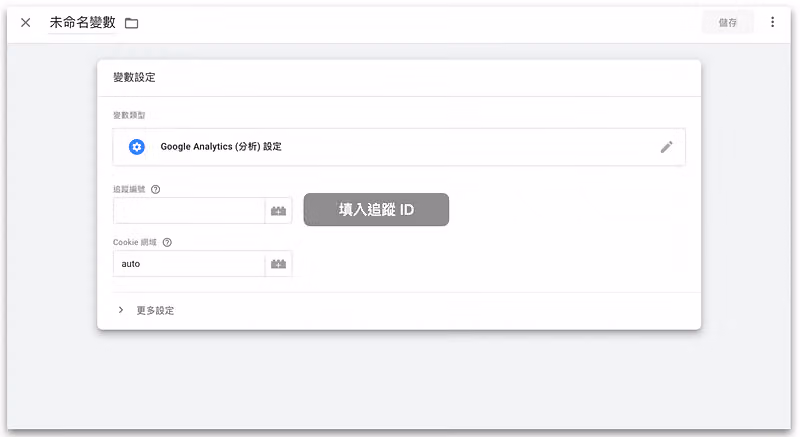Expand the 更多設定 section chevron

coord(121,310)
